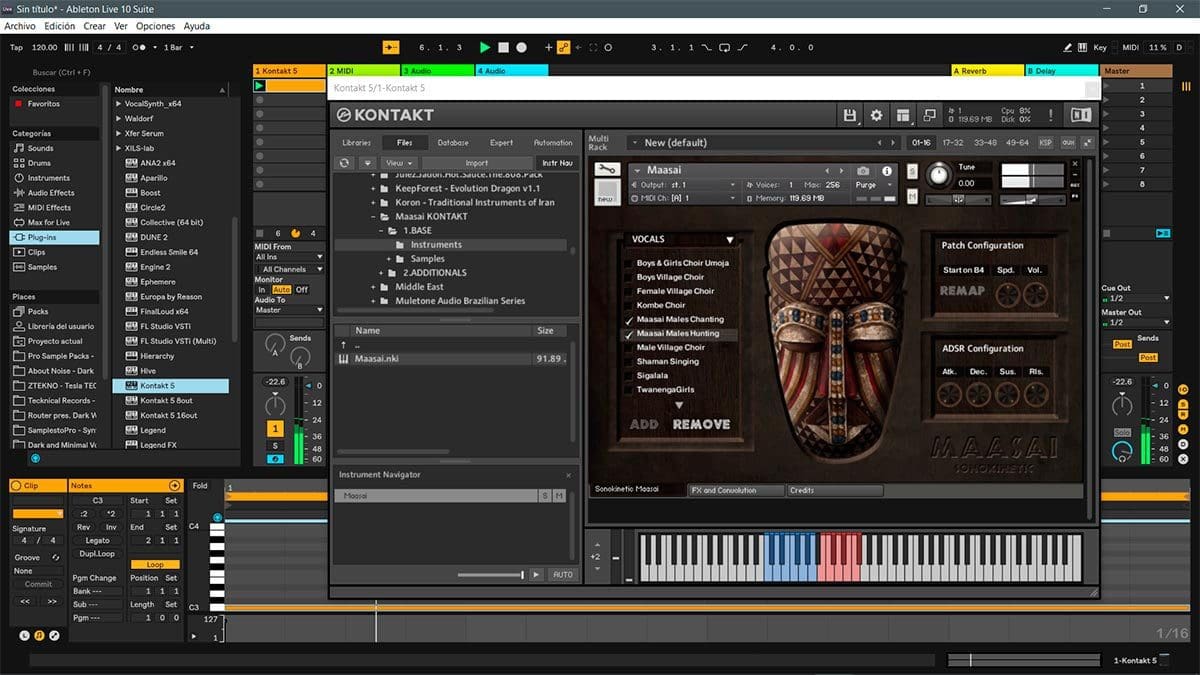Open the Ayuda menu

197,26
